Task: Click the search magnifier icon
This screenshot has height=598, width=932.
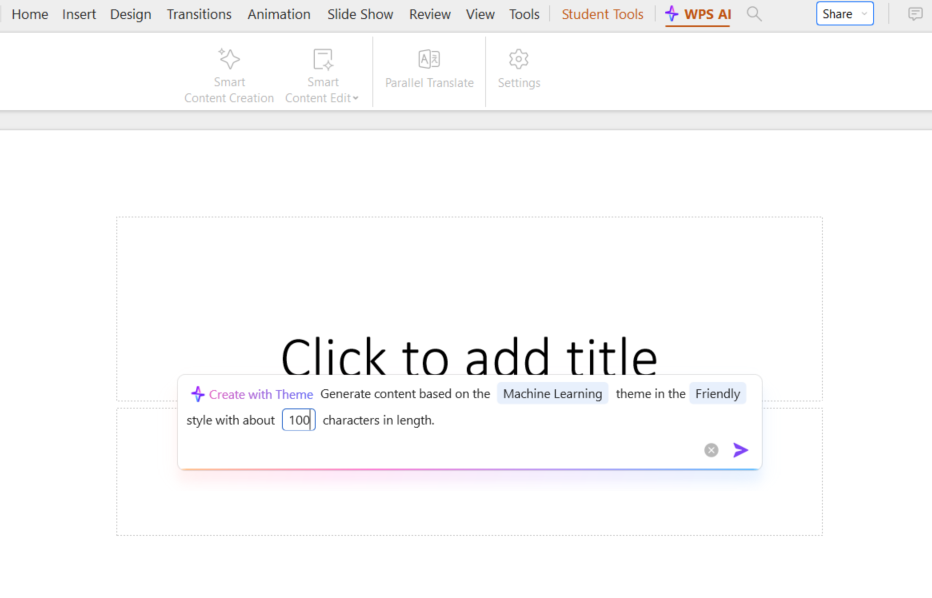Action: pos(754,14)
